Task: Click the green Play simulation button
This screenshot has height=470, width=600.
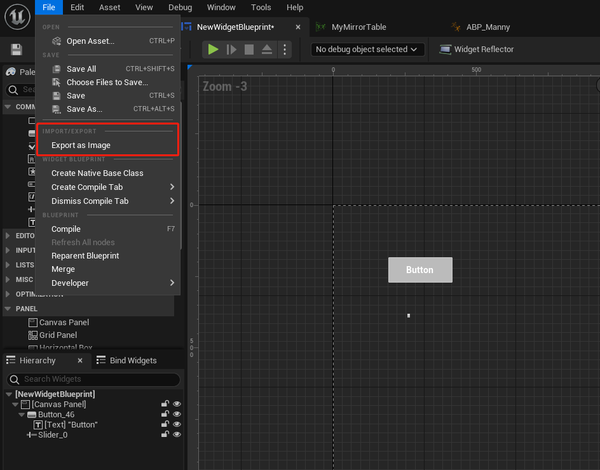Action: tap(213, 49)
